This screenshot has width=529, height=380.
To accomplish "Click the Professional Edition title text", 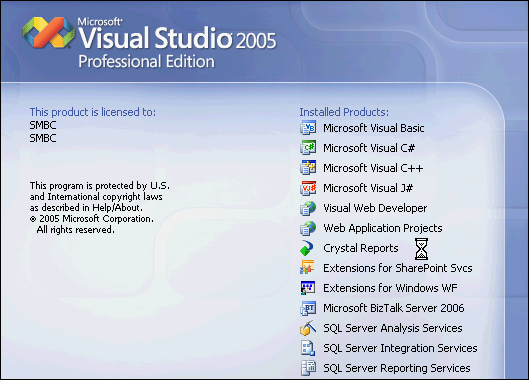I will tap(146, 62).
